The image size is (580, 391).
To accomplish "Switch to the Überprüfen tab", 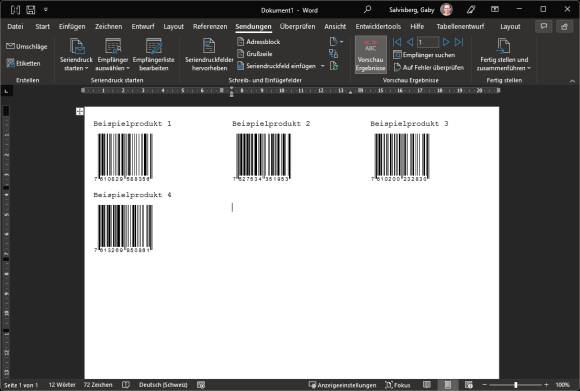I will (x=297, y=27).
